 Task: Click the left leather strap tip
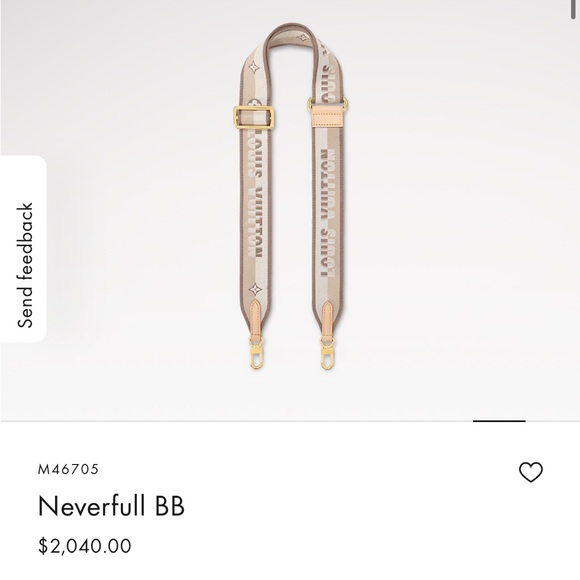[x=256, y=319]
